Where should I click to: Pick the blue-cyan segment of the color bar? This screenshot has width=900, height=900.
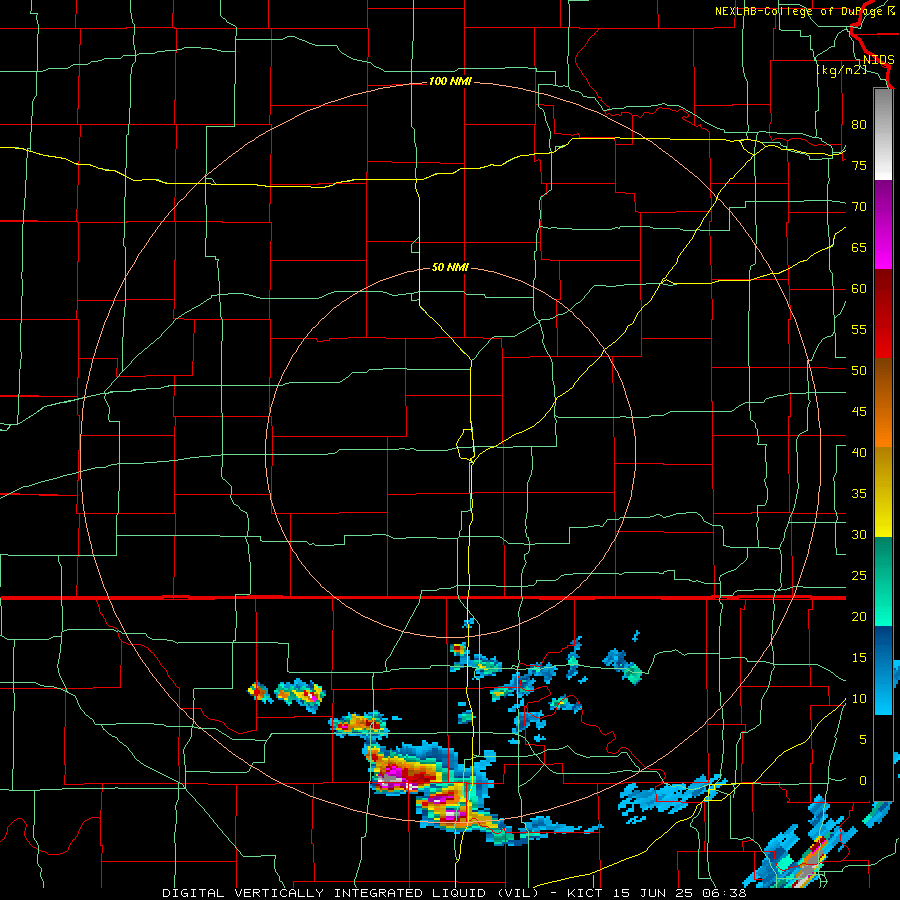[x=883, y=670]
